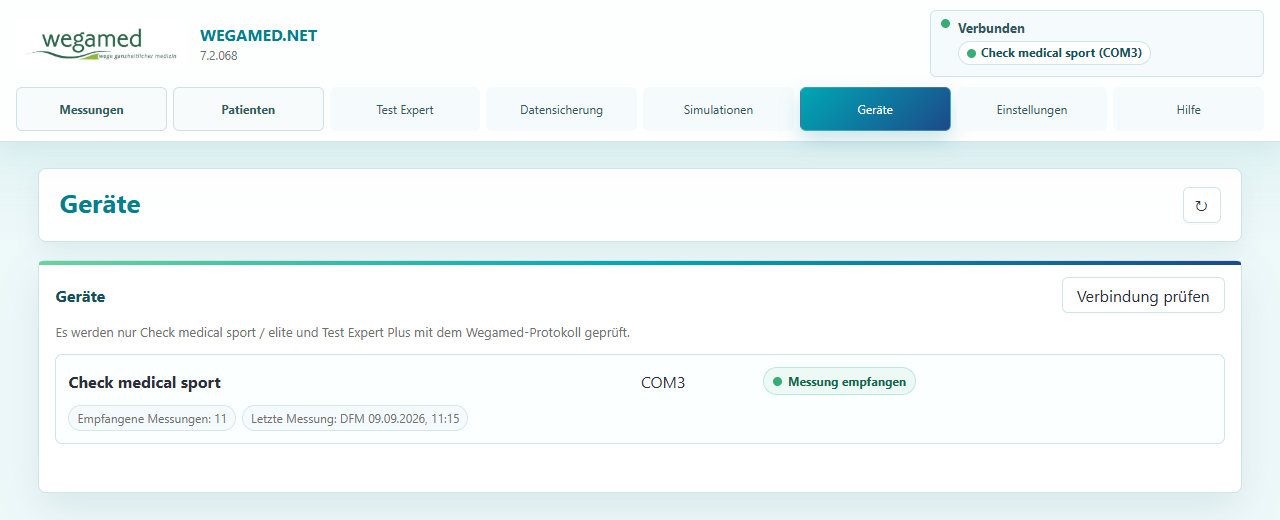Click the Check medical sport device name

click(x=145, y=382)
